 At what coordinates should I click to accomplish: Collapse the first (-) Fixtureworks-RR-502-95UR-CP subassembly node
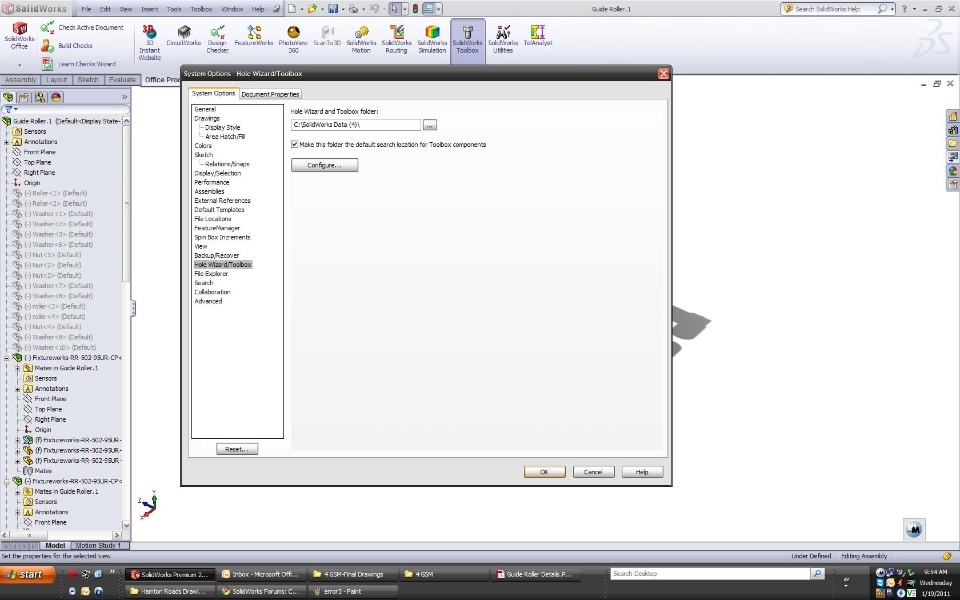[x=7, y=358]
